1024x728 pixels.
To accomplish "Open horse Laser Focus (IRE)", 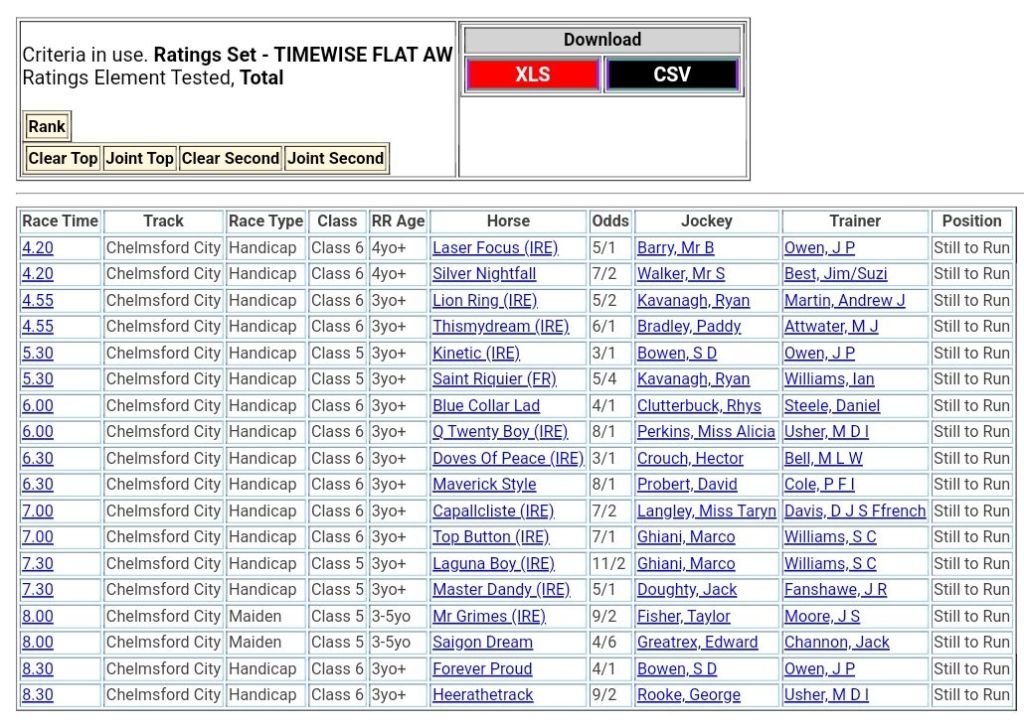I will pos(495,248).
